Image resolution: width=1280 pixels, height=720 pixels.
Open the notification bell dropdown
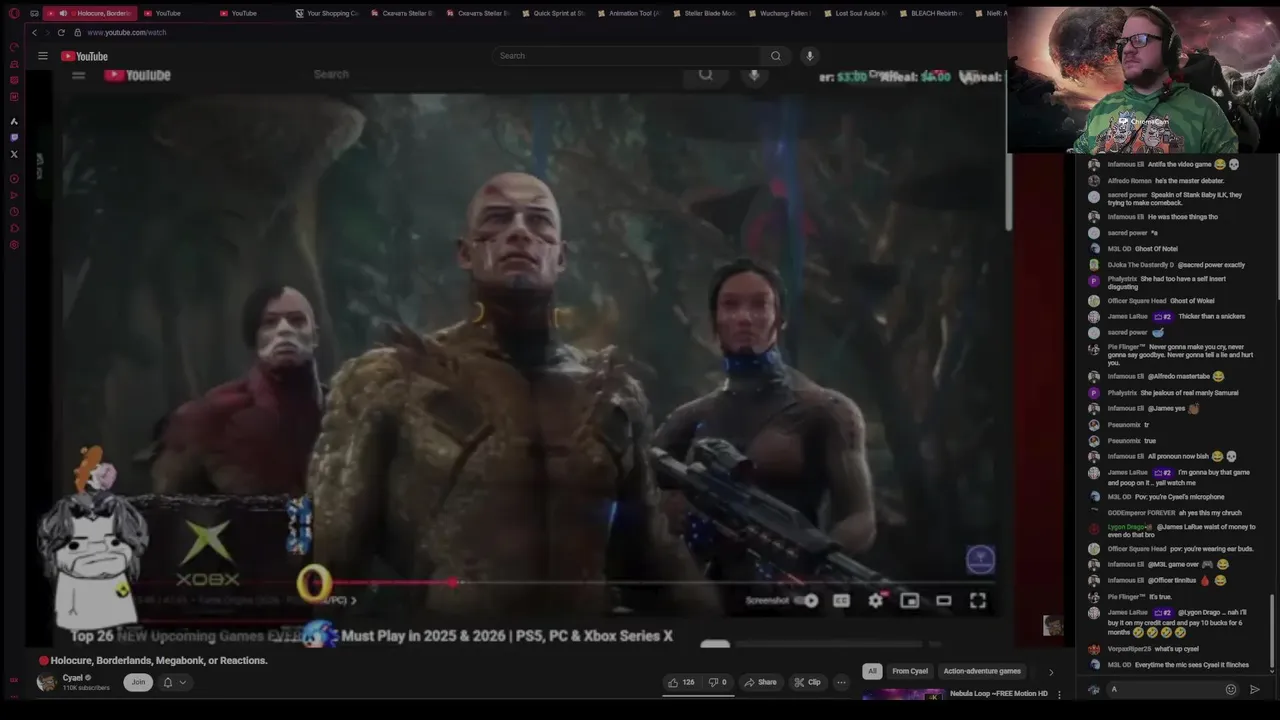(x=174, y=682)
